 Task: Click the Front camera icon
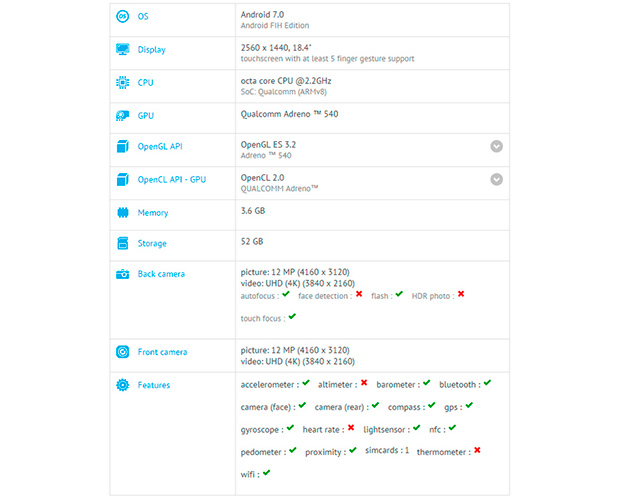(122, 352)
